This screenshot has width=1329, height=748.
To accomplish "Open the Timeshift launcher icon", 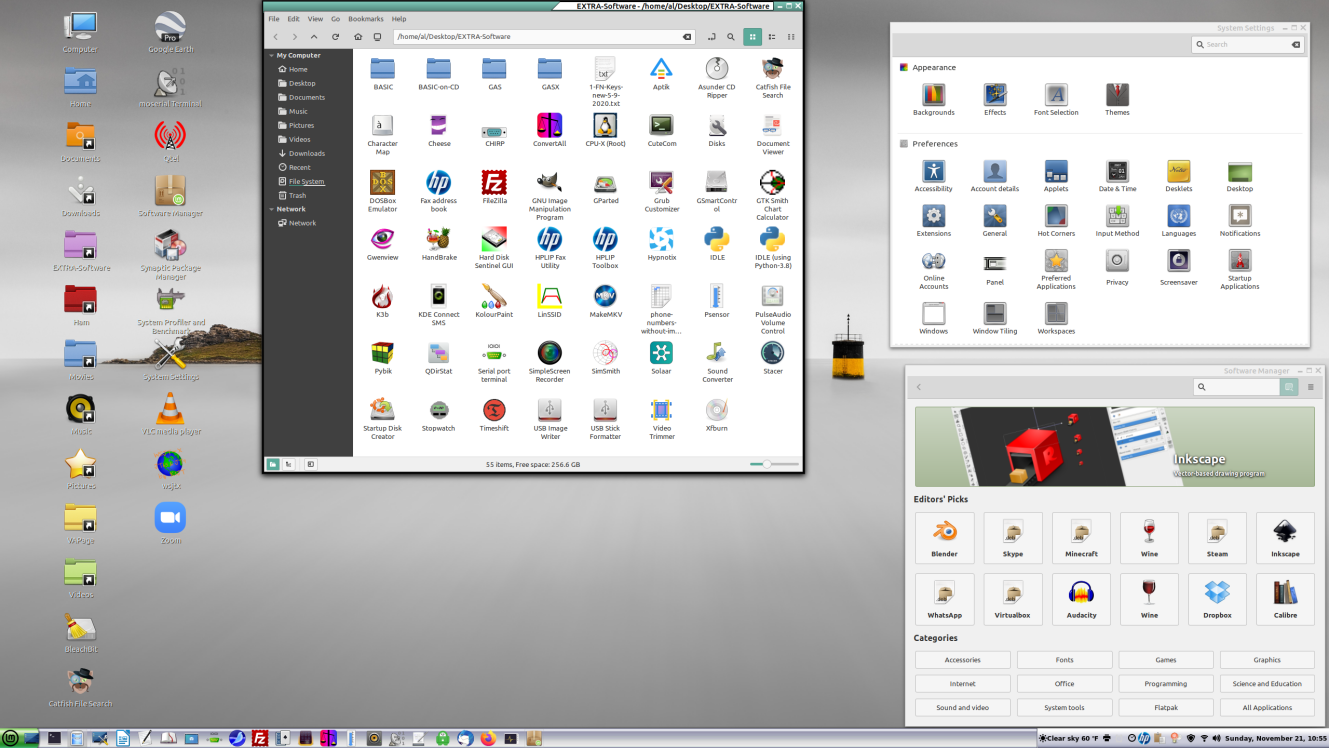I will tap(494, 410).
